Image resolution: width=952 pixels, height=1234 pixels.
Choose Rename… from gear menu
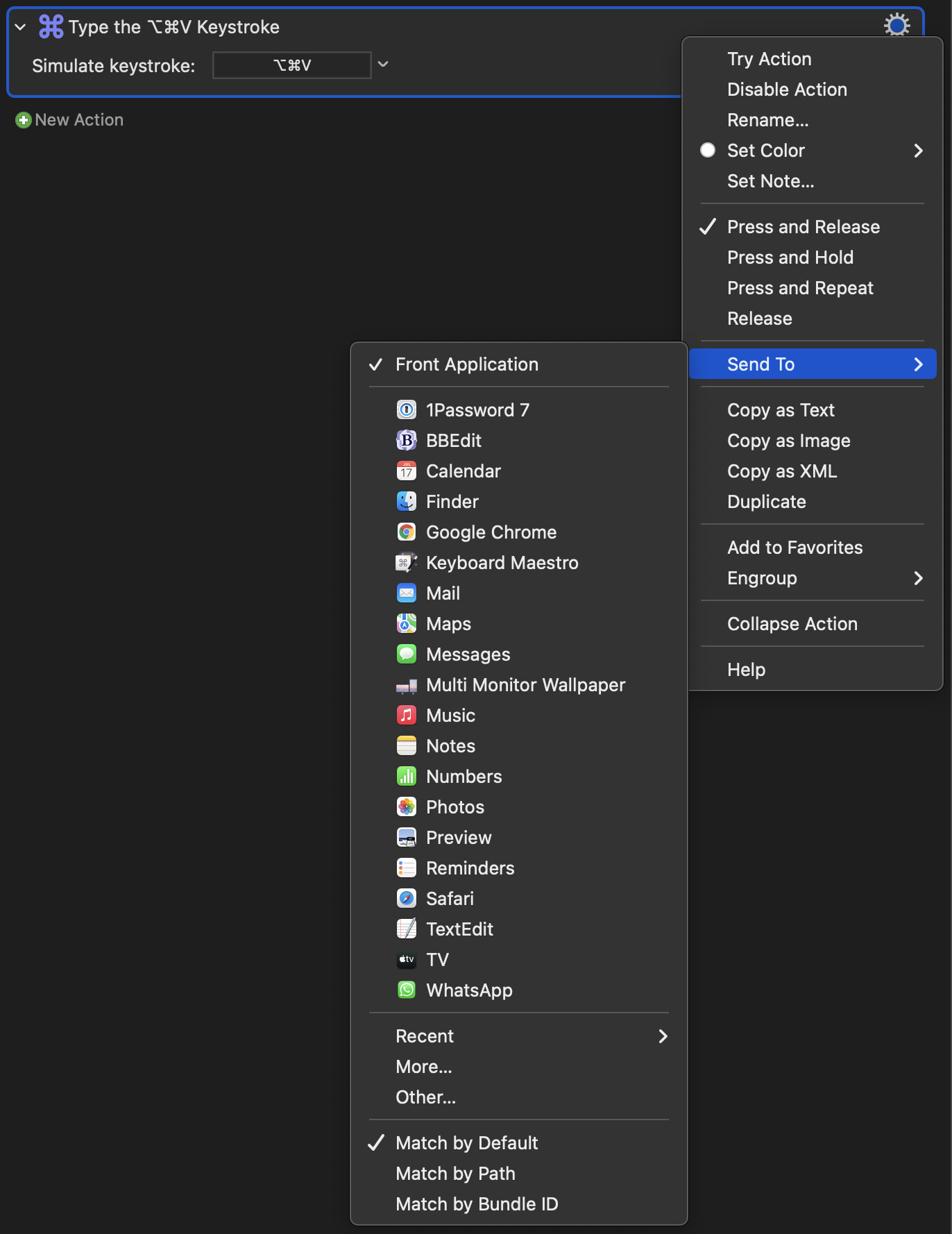[813, 120]
